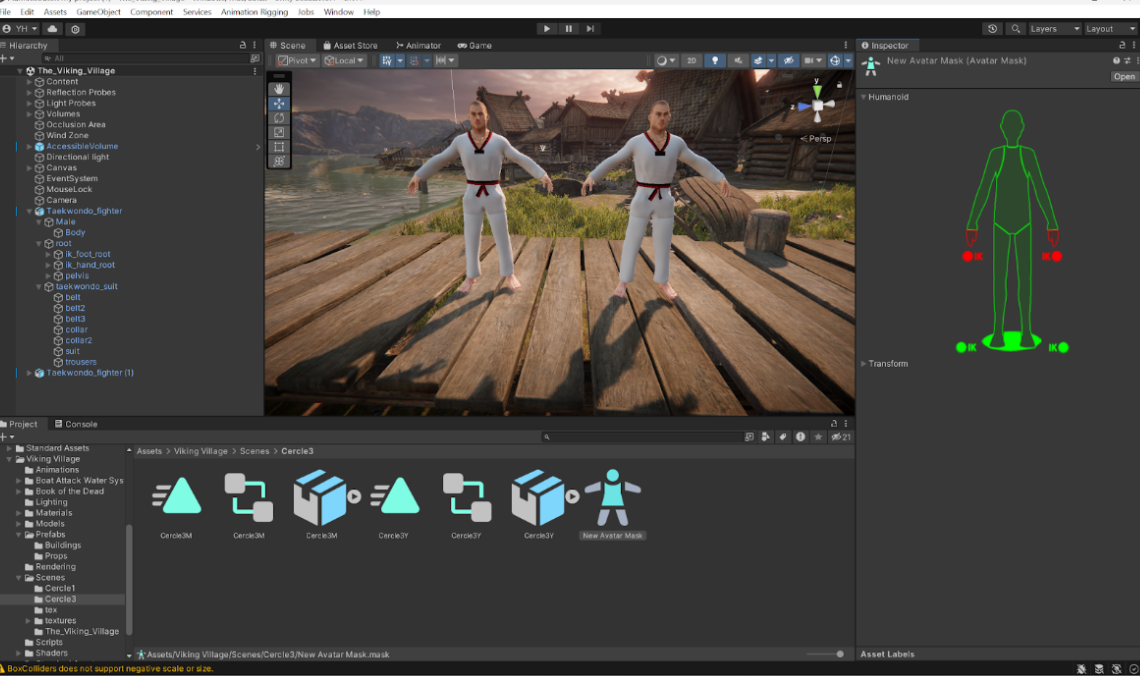This screenshot has height=676, width=1140.
Task: Open the undo history icon
Action: tap(992, 29)
